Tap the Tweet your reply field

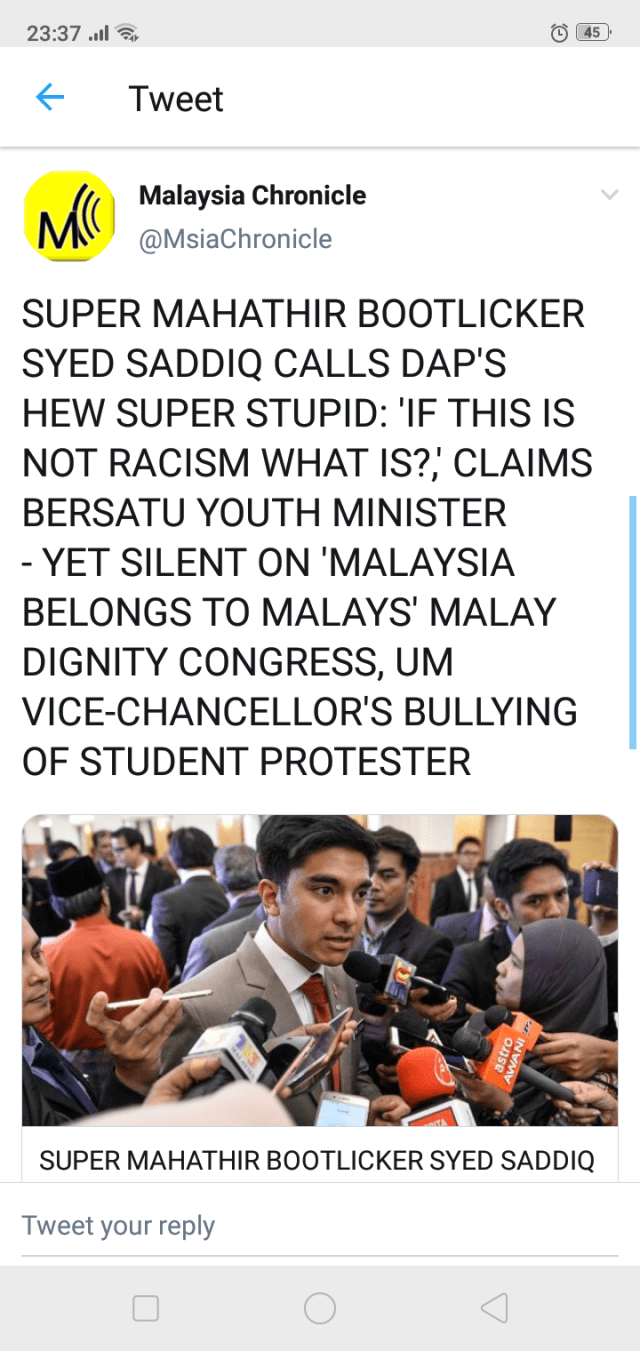(320, 1226)
